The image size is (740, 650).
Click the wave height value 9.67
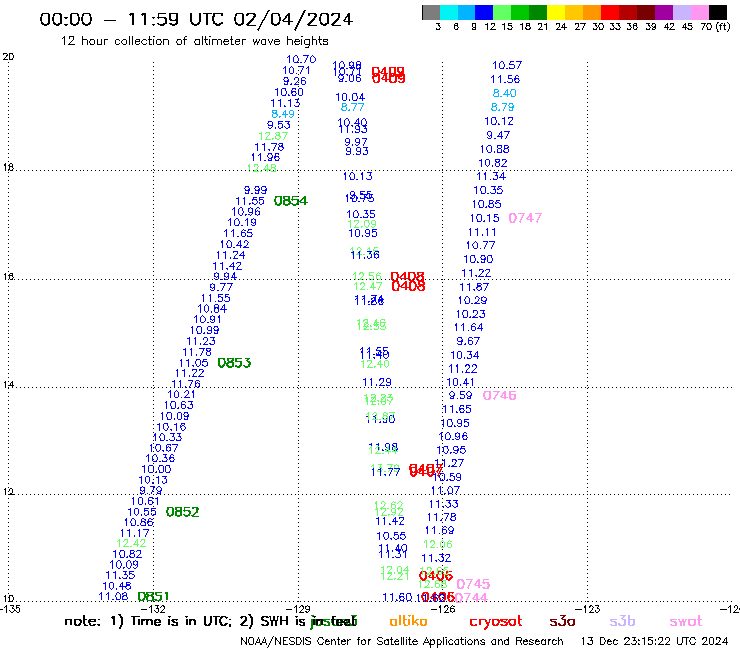coord(468,341)
